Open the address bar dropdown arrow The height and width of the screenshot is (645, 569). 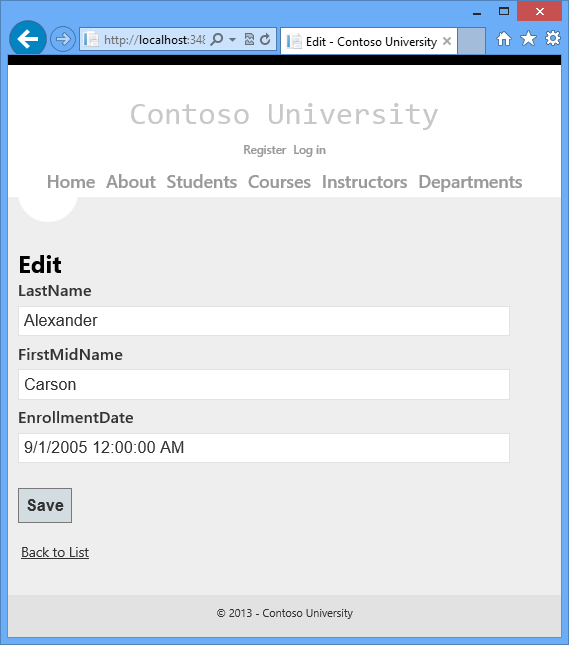(x=232, y=40)
